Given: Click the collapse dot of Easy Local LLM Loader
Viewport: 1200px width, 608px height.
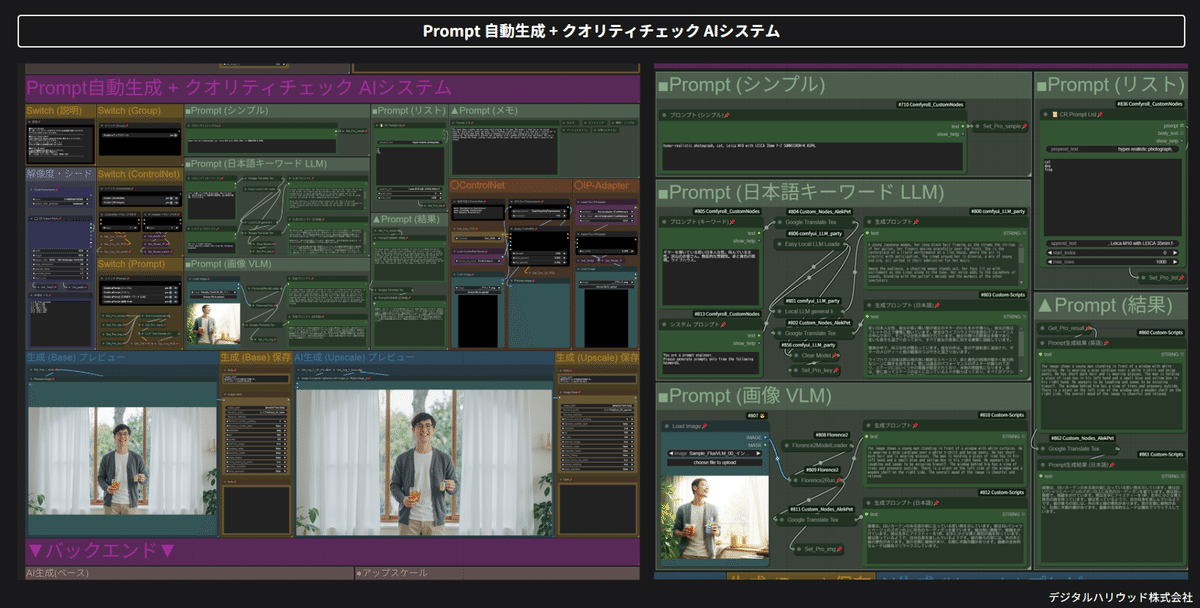Looking at the screenshot, I should click(x=781, y=243).
